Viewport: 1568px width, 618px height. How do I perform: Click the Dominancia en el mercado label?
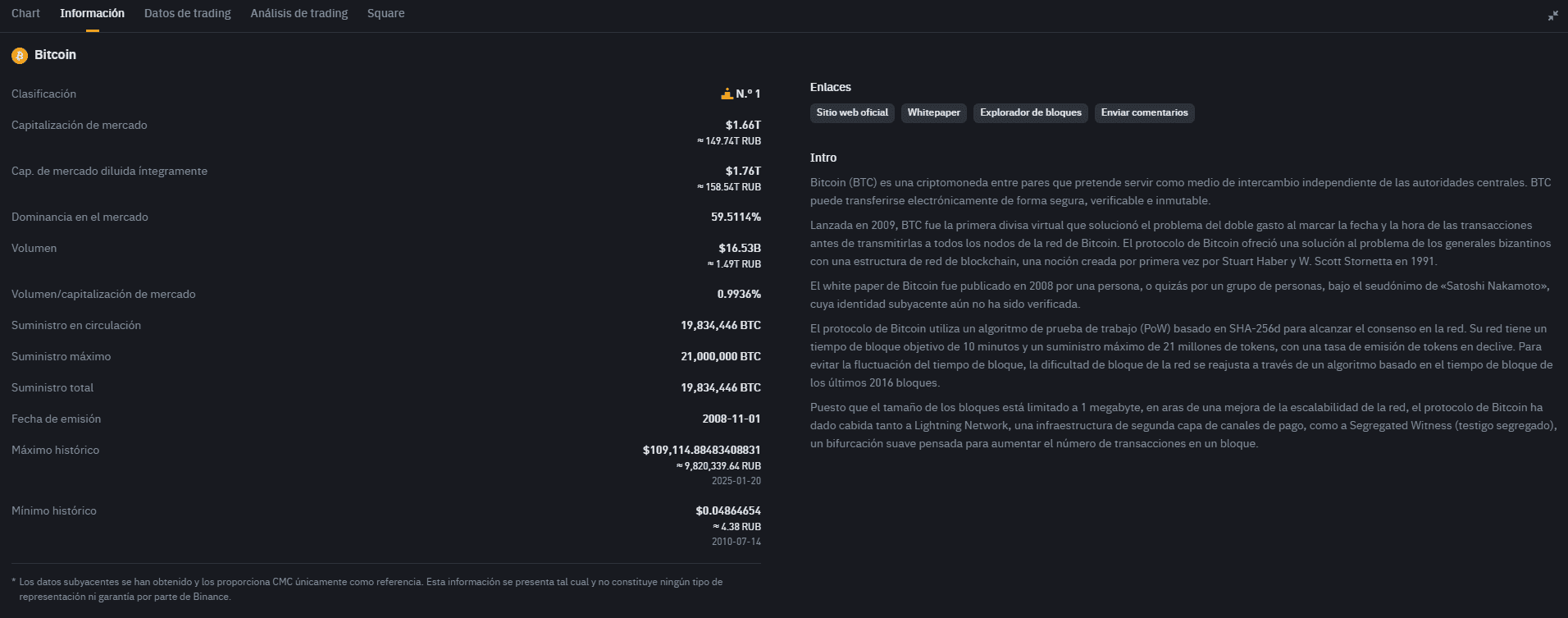click(80, 217)
